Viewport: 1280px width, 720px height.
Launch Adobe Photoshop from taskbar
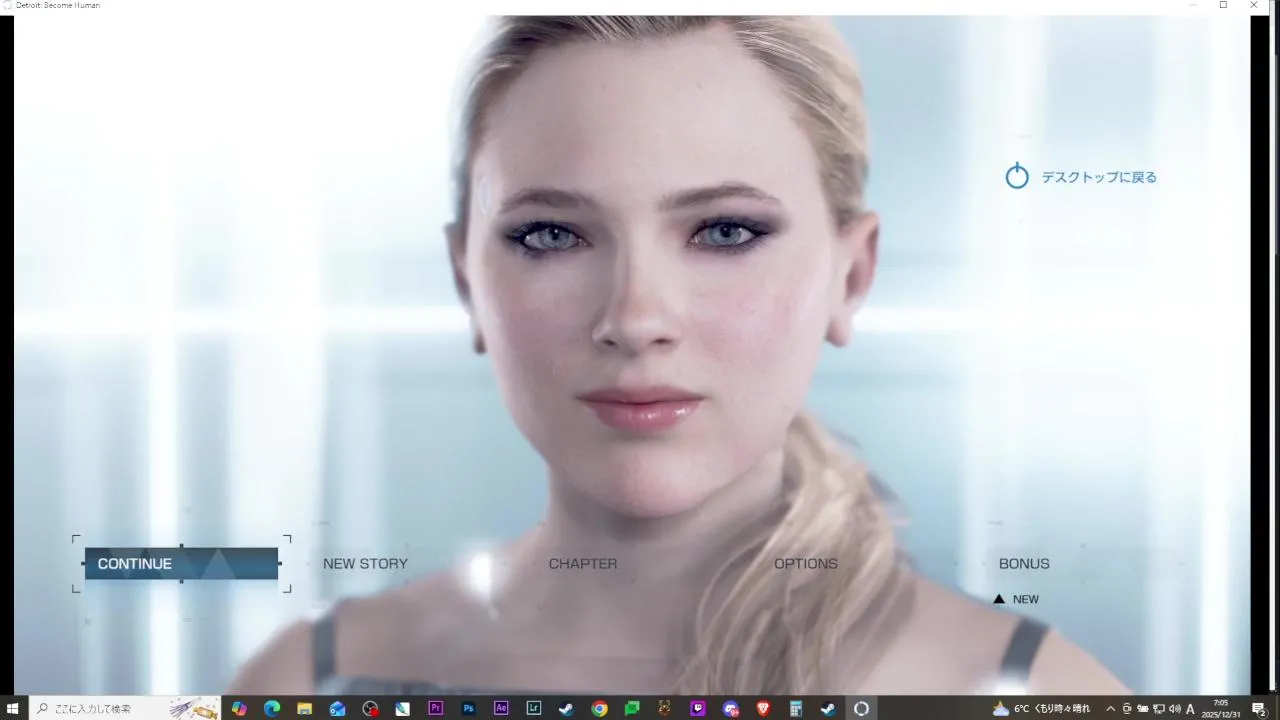468,709
